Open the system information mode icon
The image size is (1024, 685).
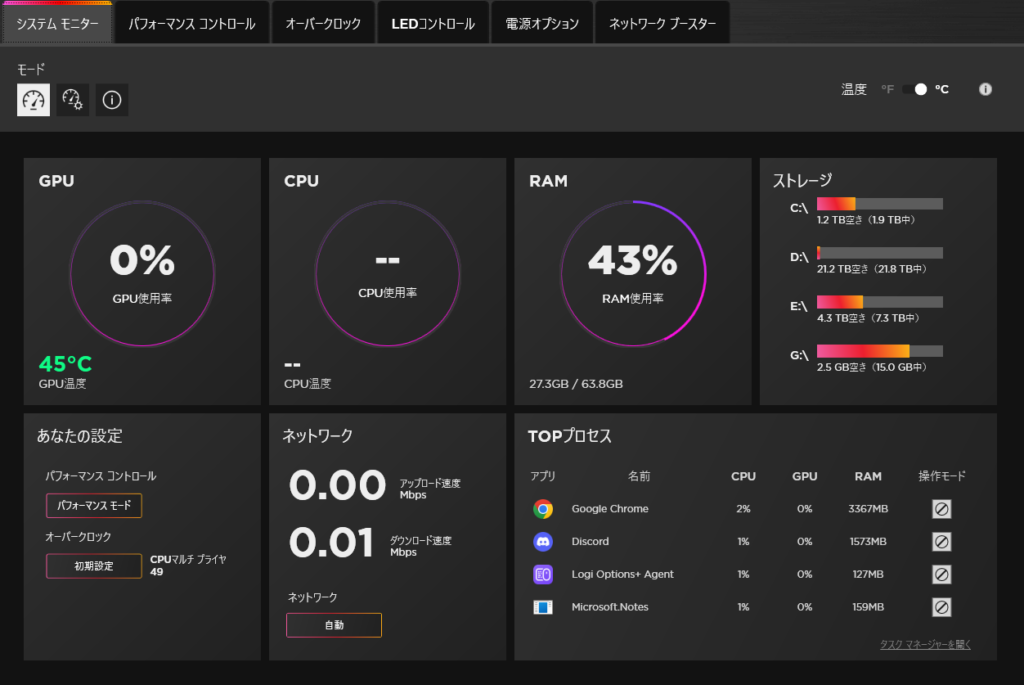pyautogui.click(x=112, y=100)
